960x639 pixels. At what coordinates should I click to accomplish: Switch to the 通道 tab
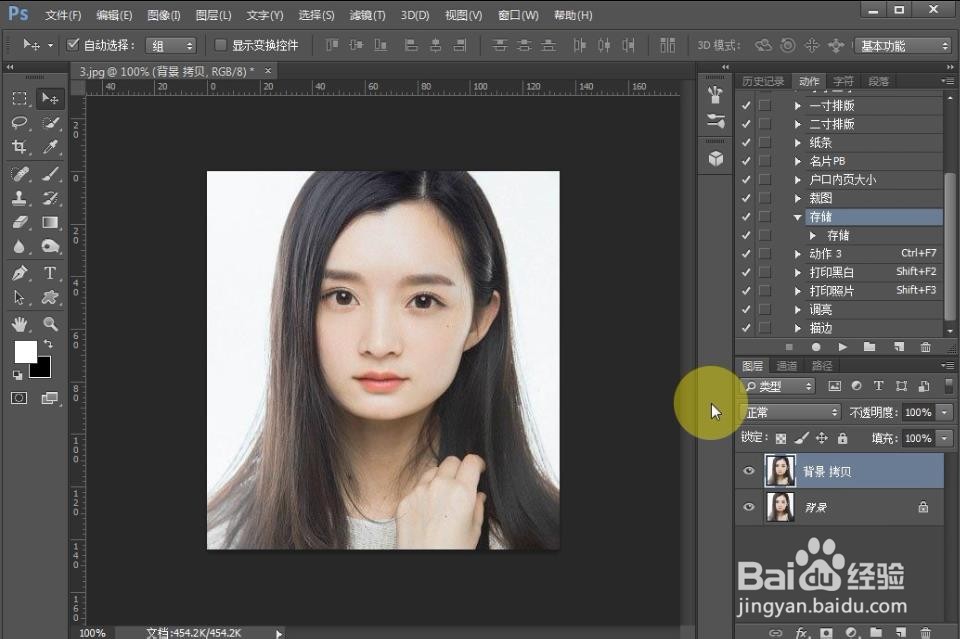coord(786,365)
